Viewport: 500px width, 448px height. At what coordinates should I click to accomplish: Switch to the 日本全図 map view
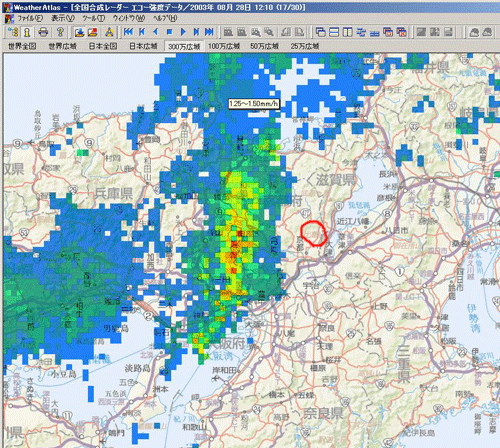103,46
